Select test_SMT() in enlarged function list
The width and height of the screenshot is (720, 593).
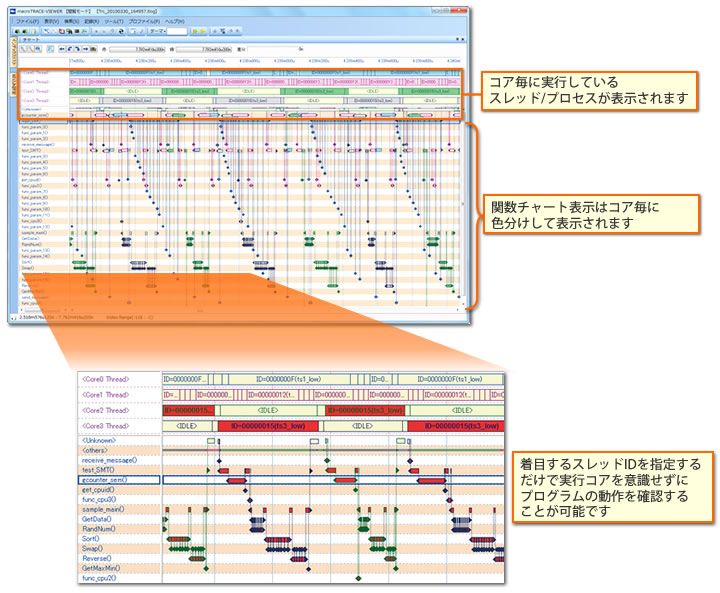point(98,470)
